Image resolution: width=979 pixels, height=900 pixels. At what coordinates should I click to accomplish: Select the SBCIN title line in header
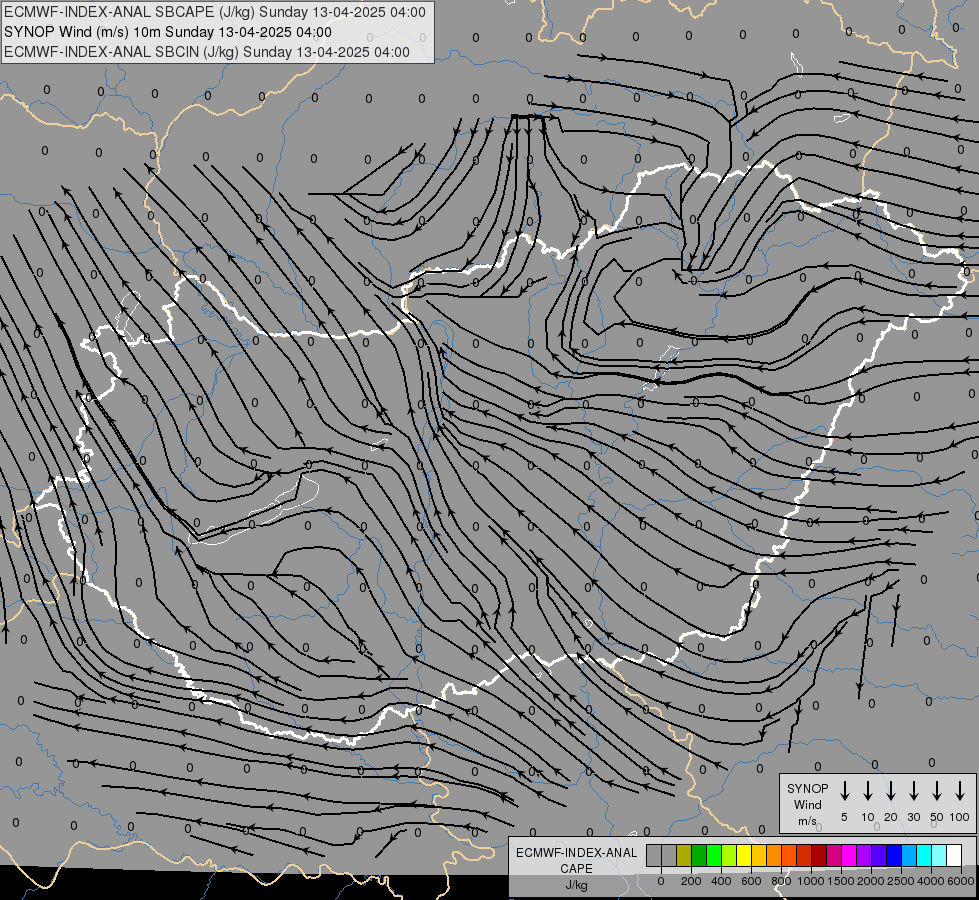tap(207, 52)
